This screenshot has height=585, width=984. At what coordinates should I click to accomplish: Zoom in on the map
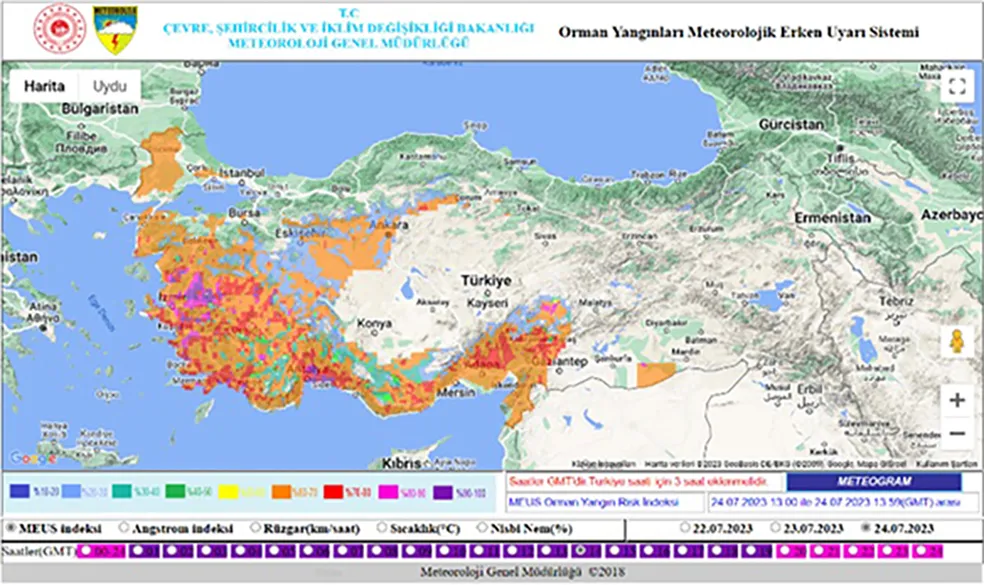957,400
